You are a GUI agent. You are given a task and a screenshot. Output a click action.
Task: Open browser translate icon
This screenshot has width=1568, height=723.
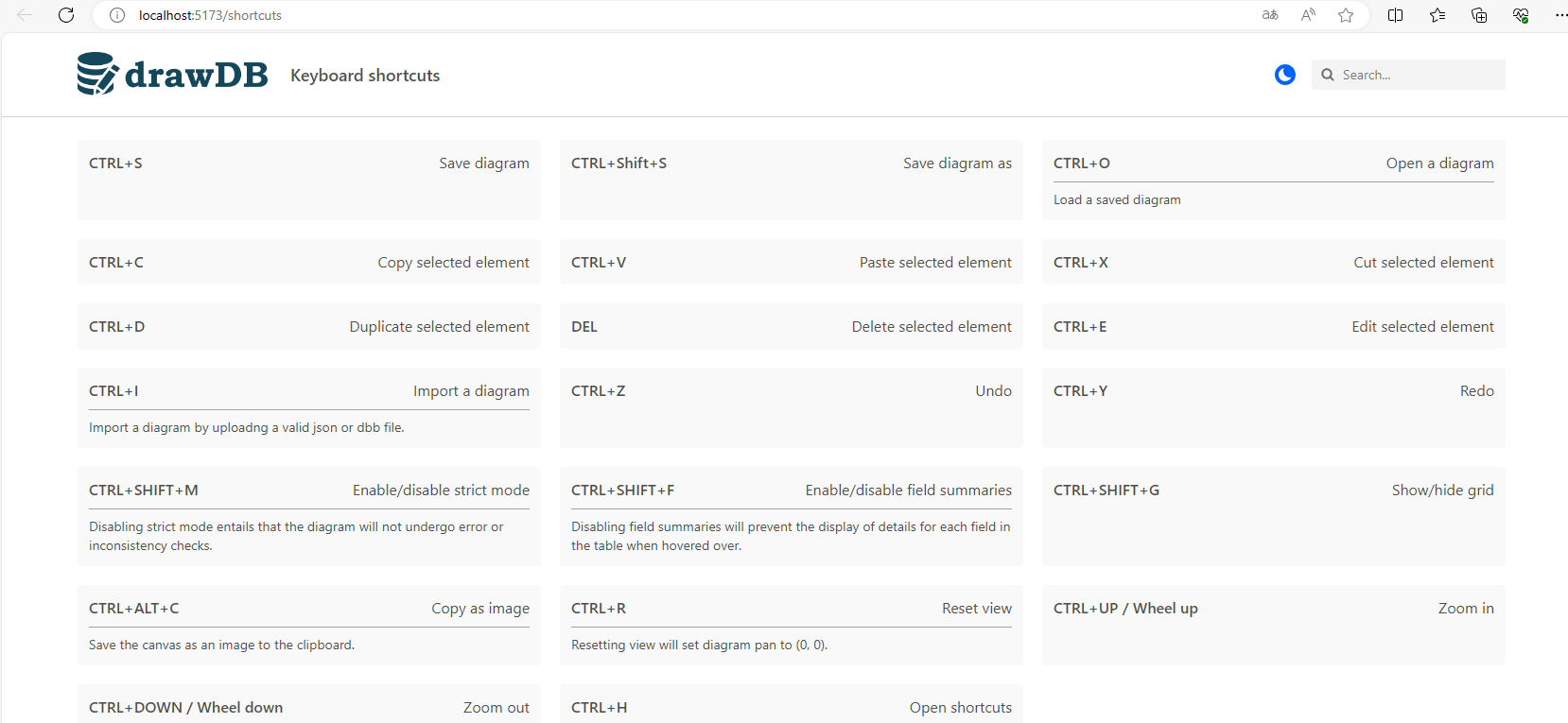point(1270,15)
